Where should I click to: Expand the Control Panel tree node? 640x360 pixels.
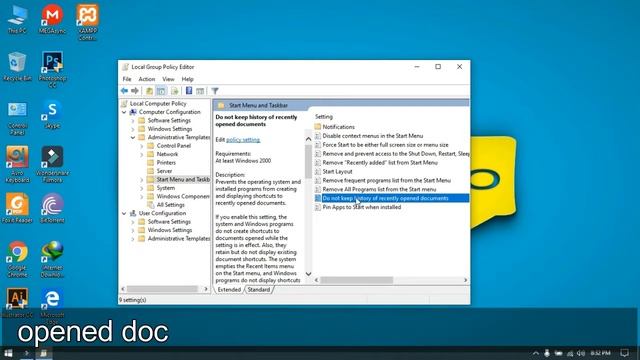pyautogui.click(x=142, y=146)
